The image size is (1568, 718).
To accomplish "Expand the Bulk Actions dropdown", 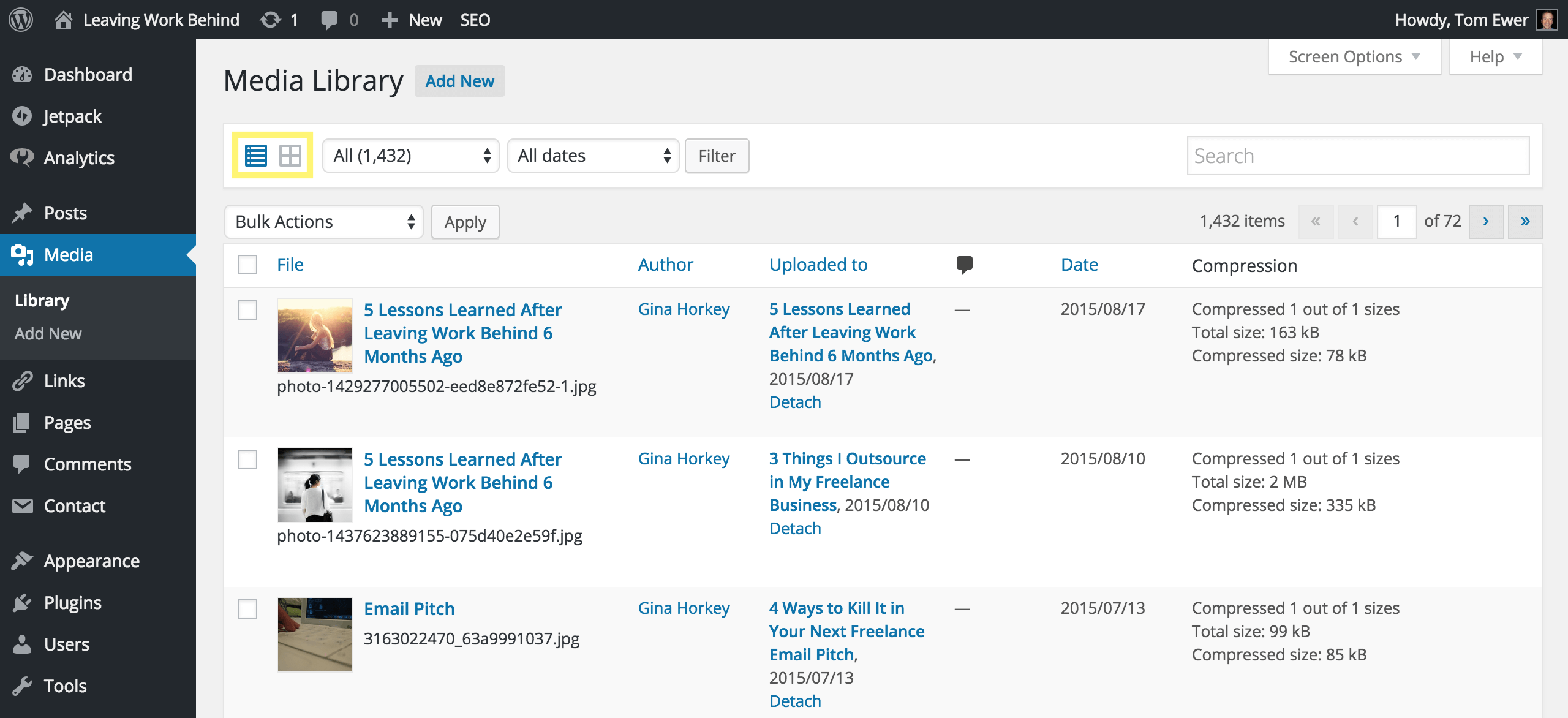I will (323, 221).
